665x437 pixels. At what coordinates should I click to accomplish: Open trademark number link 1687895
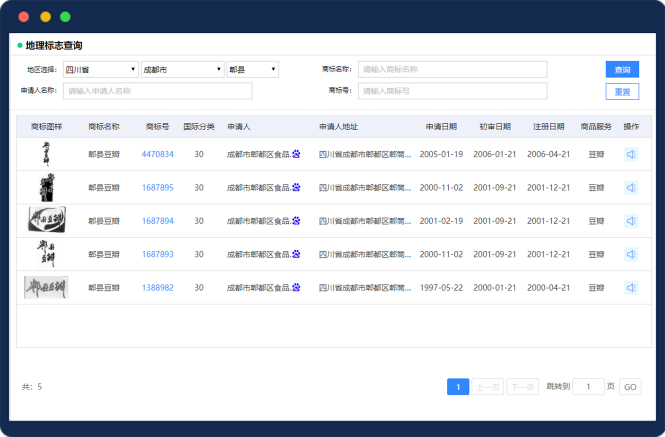coord(158,188)
